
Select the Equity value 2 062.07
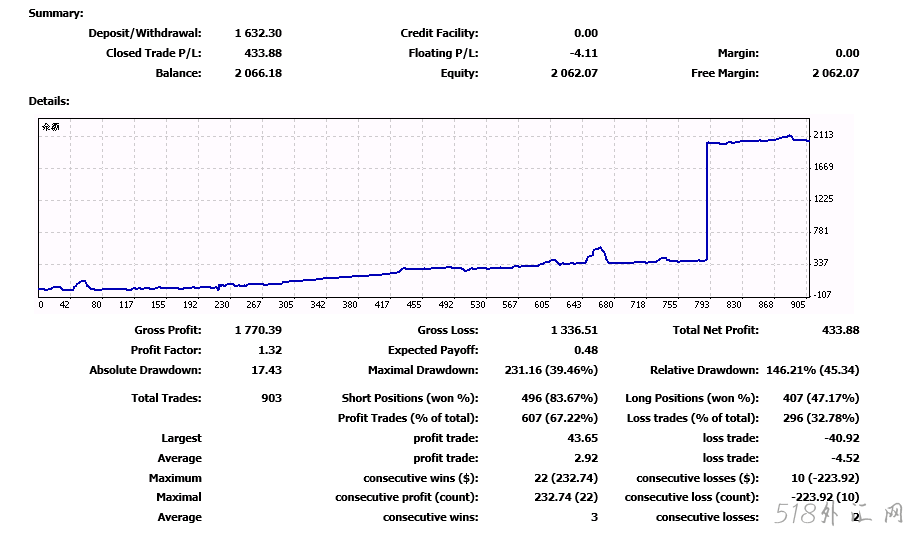[x=574, y=73]
